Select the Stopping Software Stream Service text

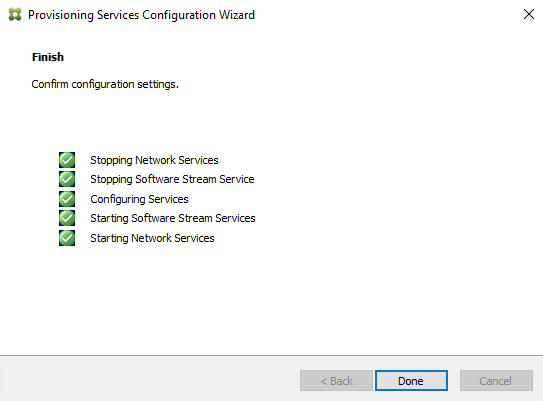(172, 179)
